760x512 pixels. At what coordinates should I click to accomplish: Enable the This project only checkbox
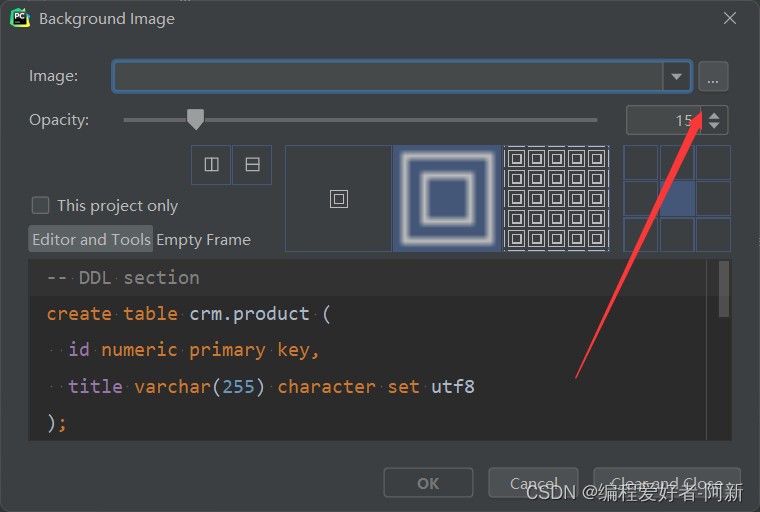41,205
